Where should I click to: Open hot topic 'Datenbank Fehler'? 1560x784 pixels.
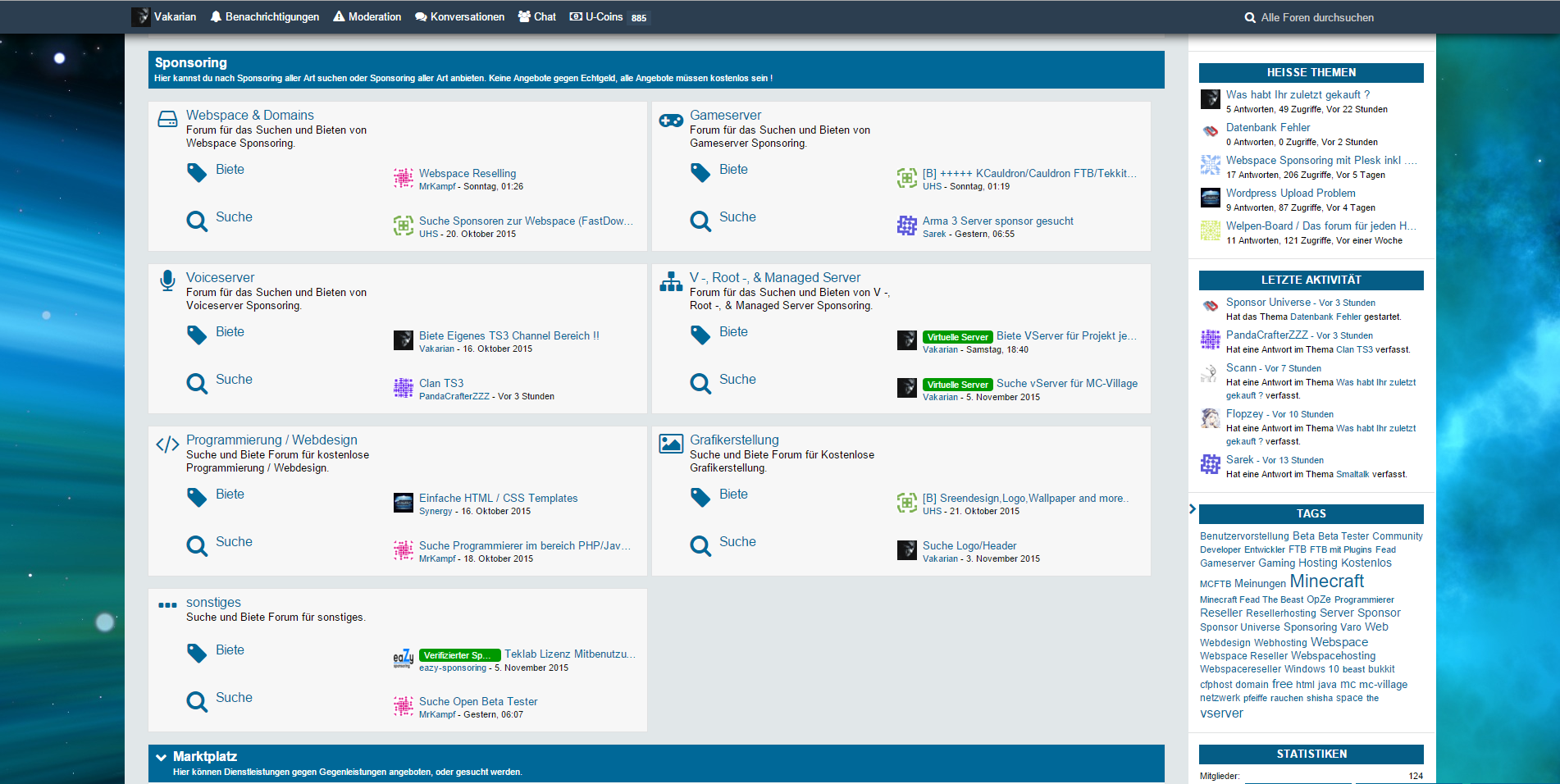[x=1267, y=127]
